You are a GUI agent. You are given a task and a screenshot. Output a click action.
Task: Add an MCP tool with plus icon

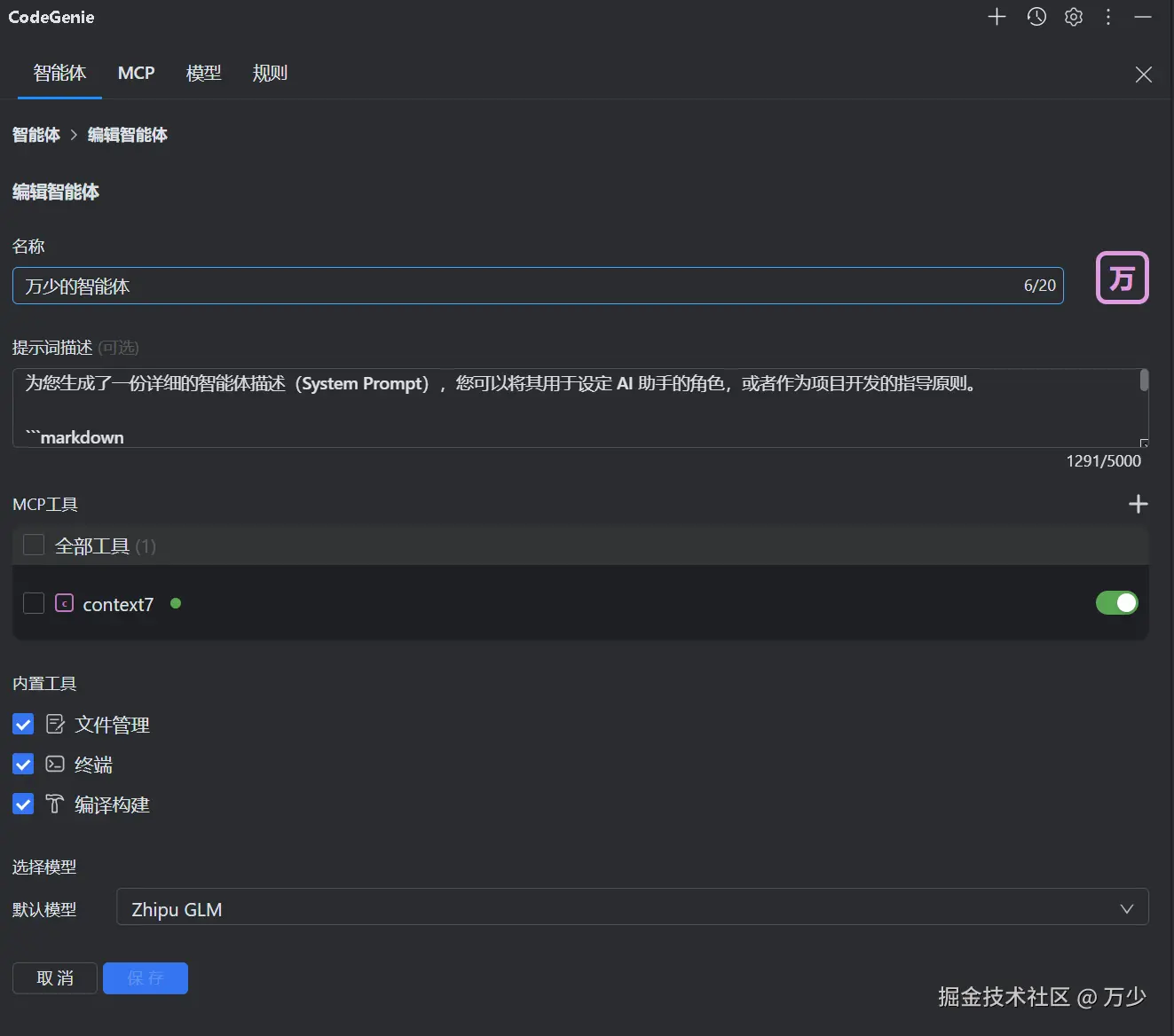1139,504
